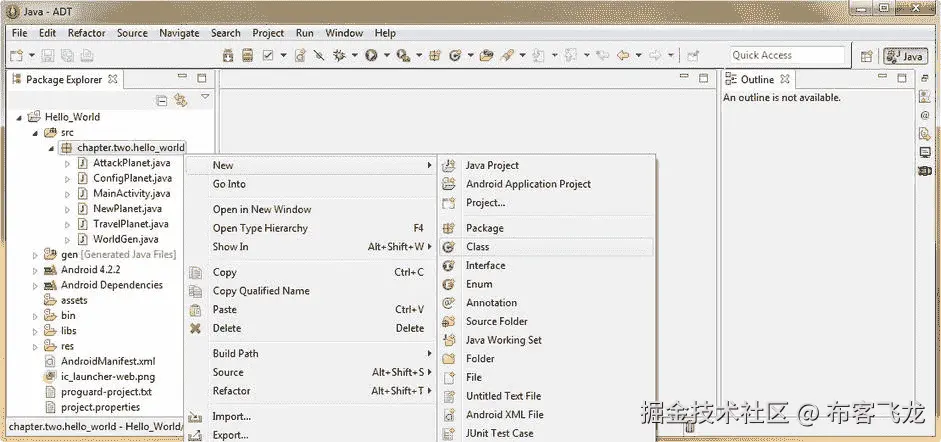Select WorldGen.java in the tree
The image size is (941, 442).
(125, 239)
